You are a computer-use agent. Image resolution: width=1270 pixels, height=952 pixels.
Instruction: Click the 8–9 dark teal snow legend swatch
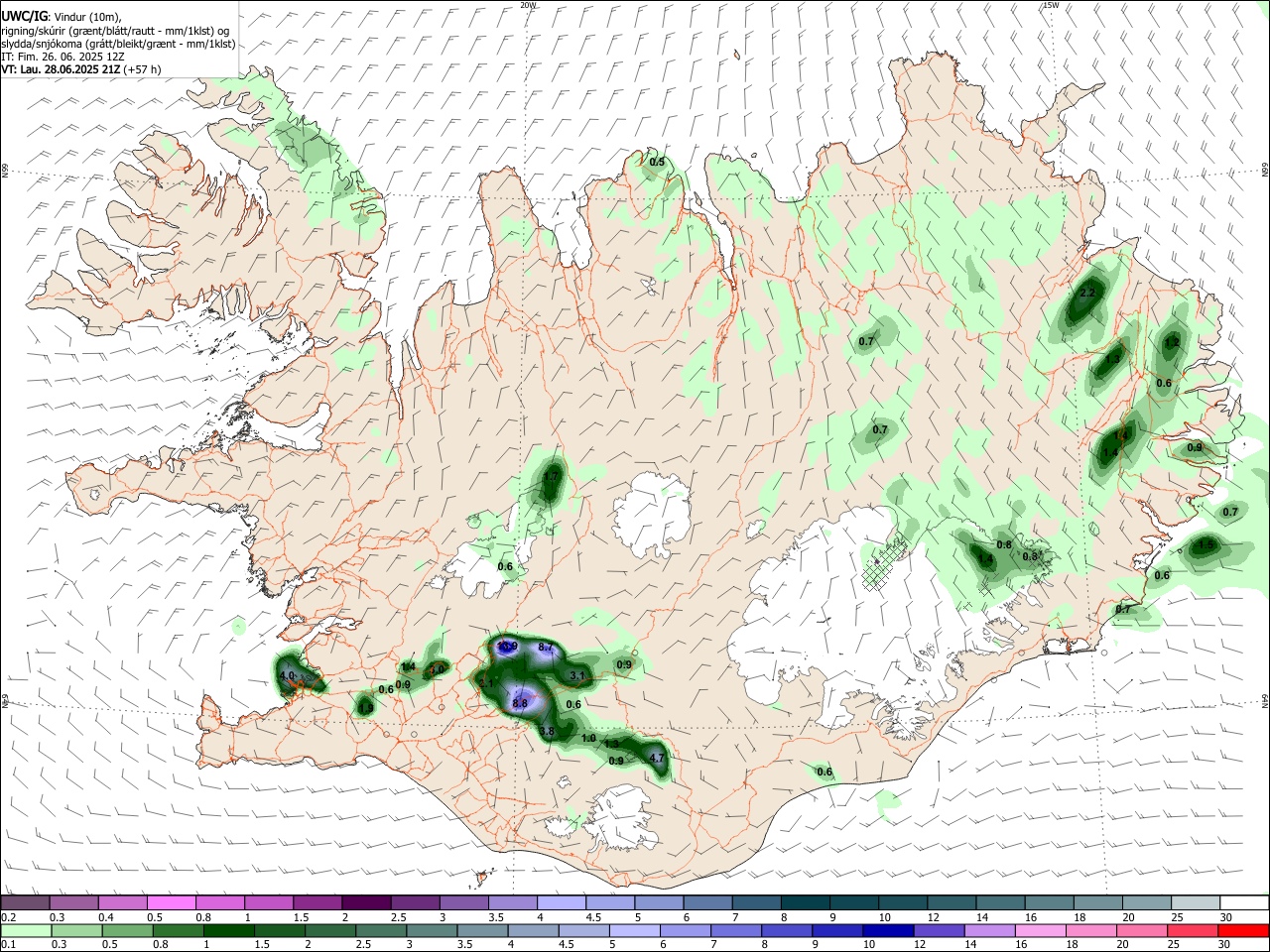806,902
